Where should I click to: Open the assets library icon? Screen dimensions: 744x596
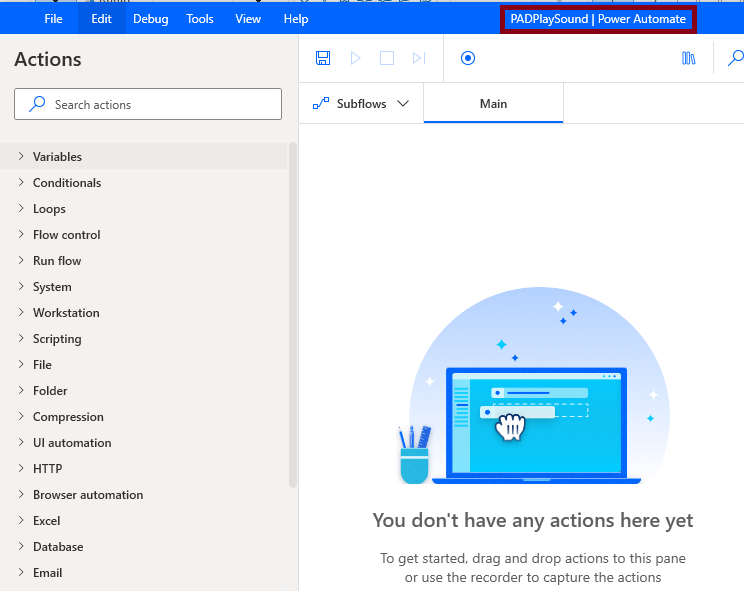[688, 58]
